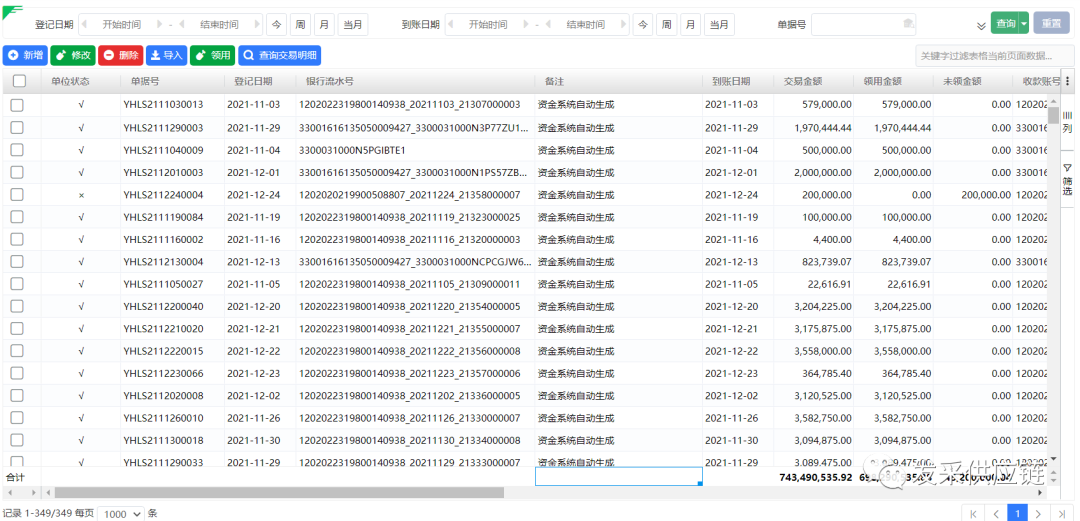Check the row YHLS2111190084 checkbox
The height and width of the screenshot is (521, 1080).
point(17,217)
